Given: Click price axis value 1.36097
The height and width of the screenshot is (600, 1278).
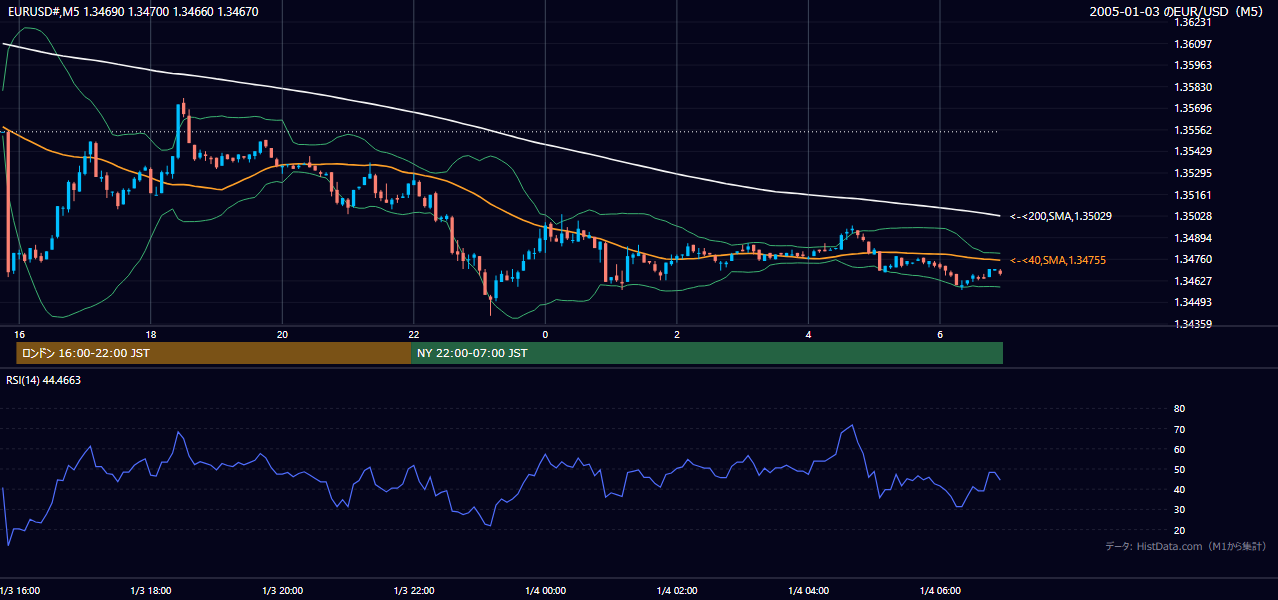Looking at the screenshot, I should (1192, 44).
